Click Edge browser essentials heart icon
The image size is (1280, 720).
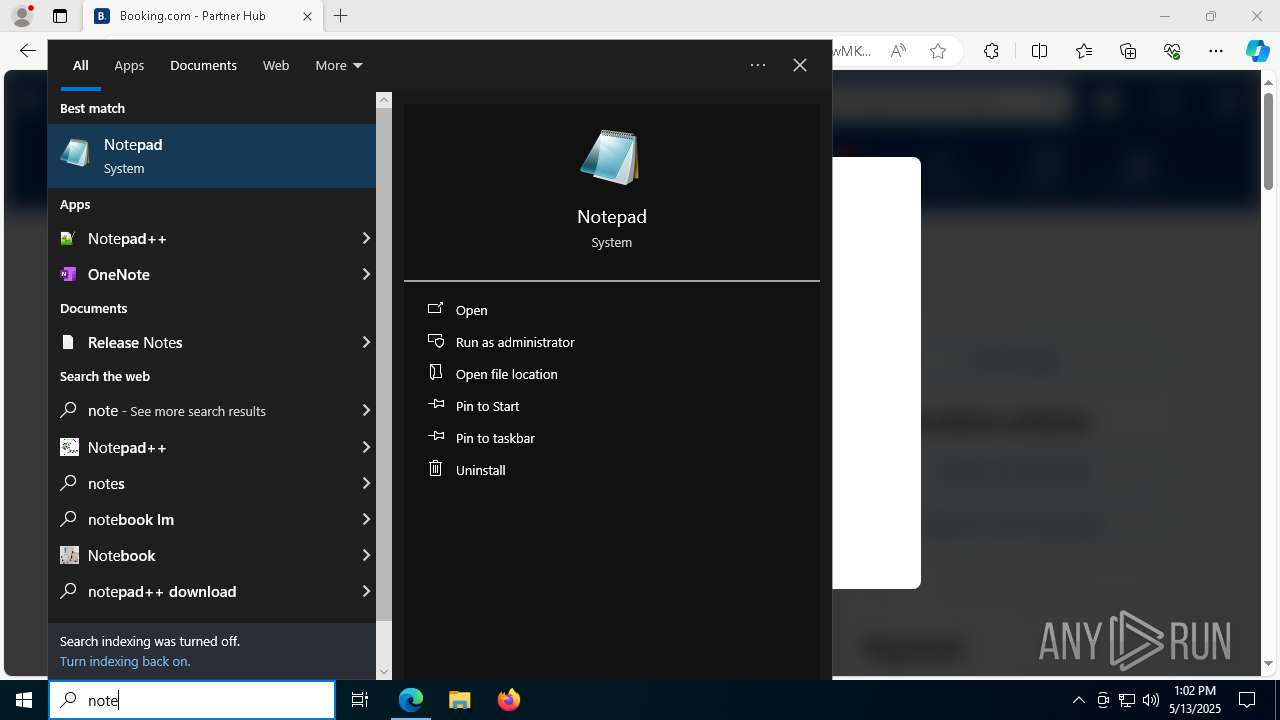1172,51
